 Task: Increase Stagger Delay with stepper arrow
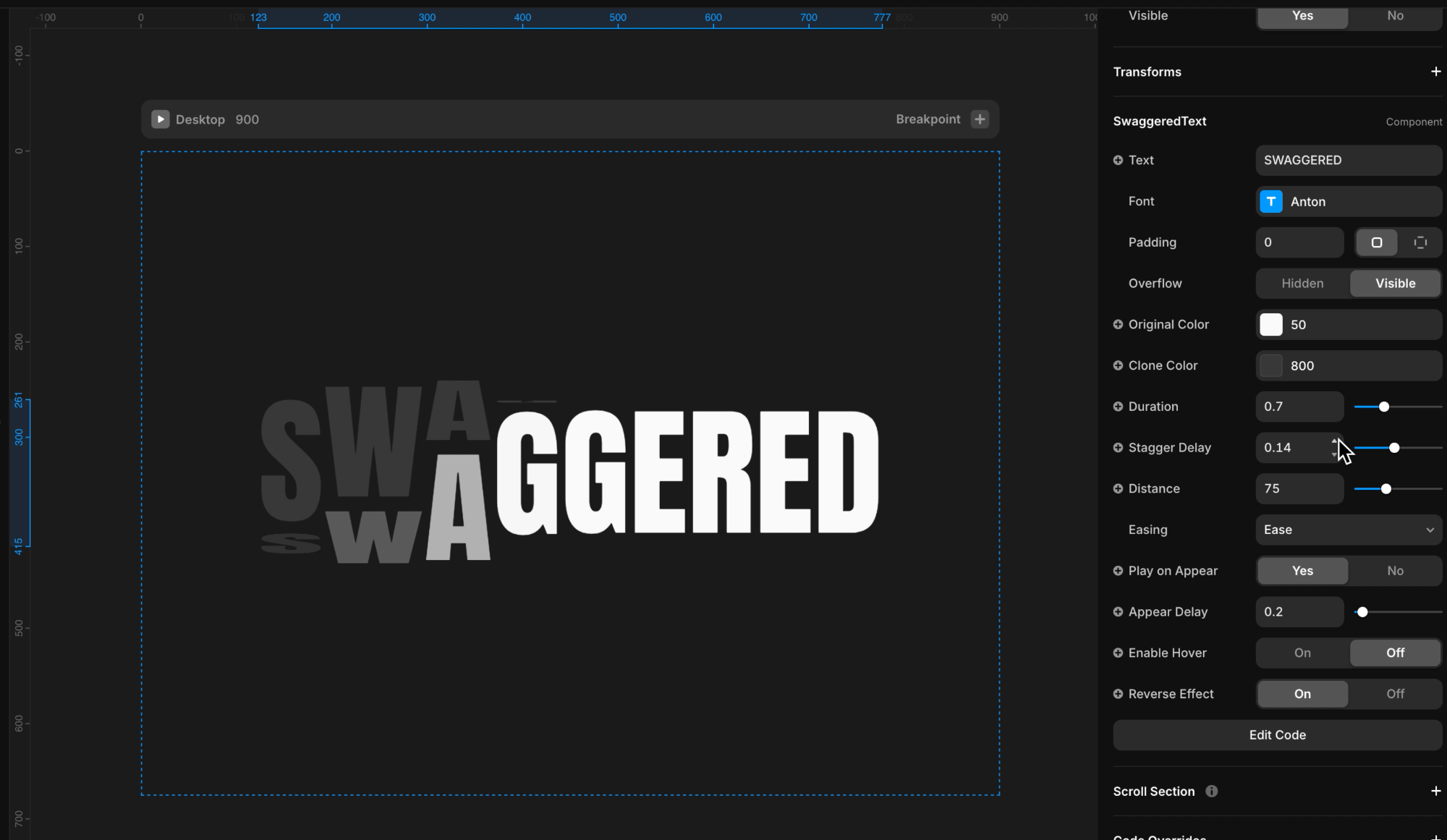pos(1334,442)
